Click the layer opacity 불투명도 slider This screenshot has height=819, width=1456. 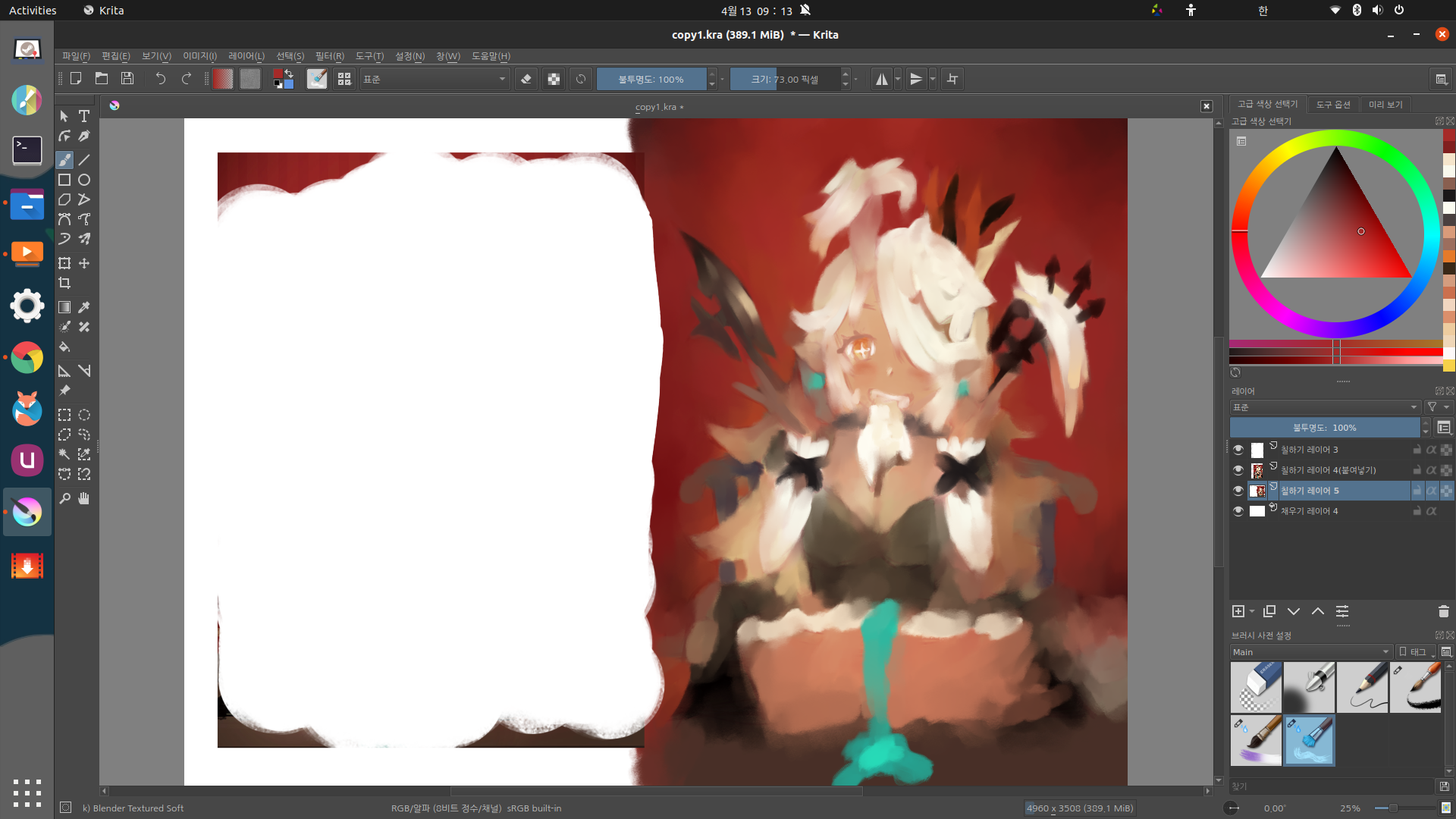tap(1325, 428)
